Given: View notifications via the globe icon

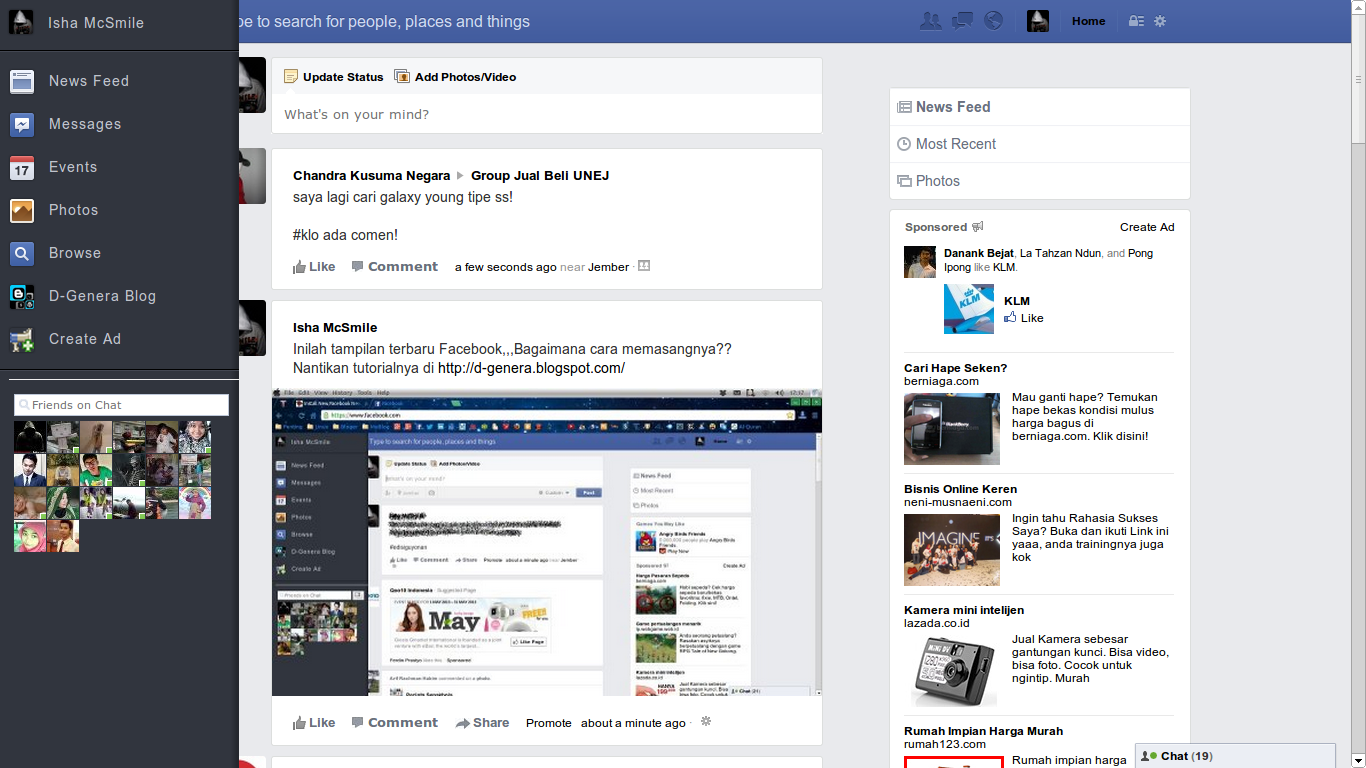Looking at the screenshot, I should click(x=993, y=20).
